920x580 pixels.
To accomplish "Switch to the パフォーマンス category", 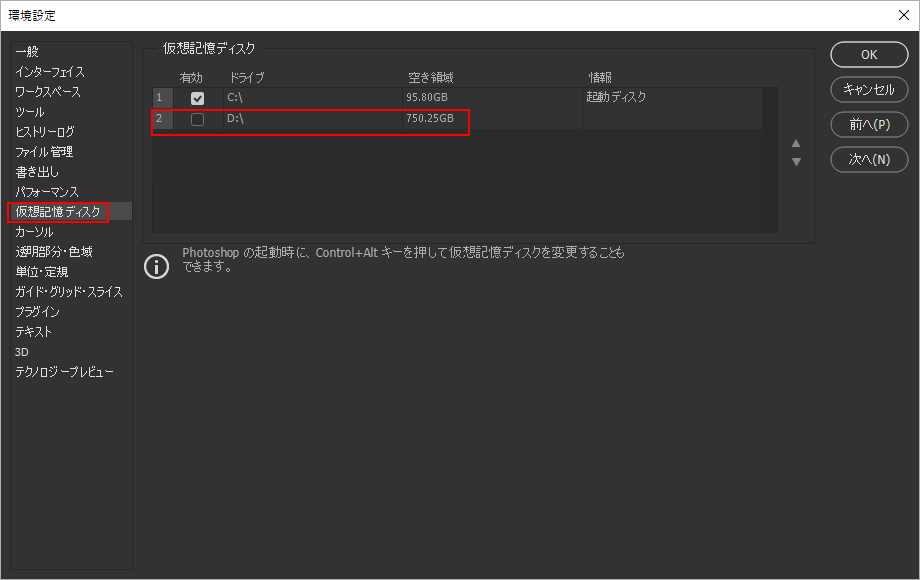I will pos(47,192).
